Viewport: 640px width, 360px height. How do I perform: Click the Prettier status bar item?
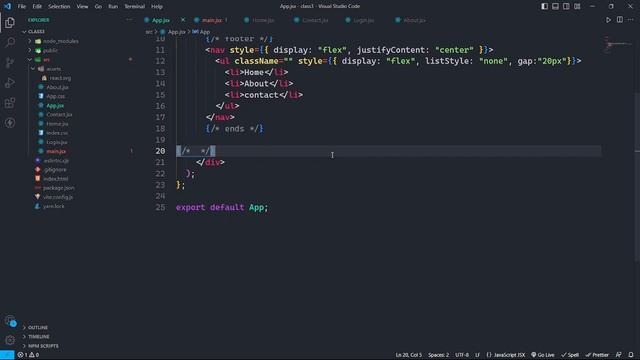point(597,355)
